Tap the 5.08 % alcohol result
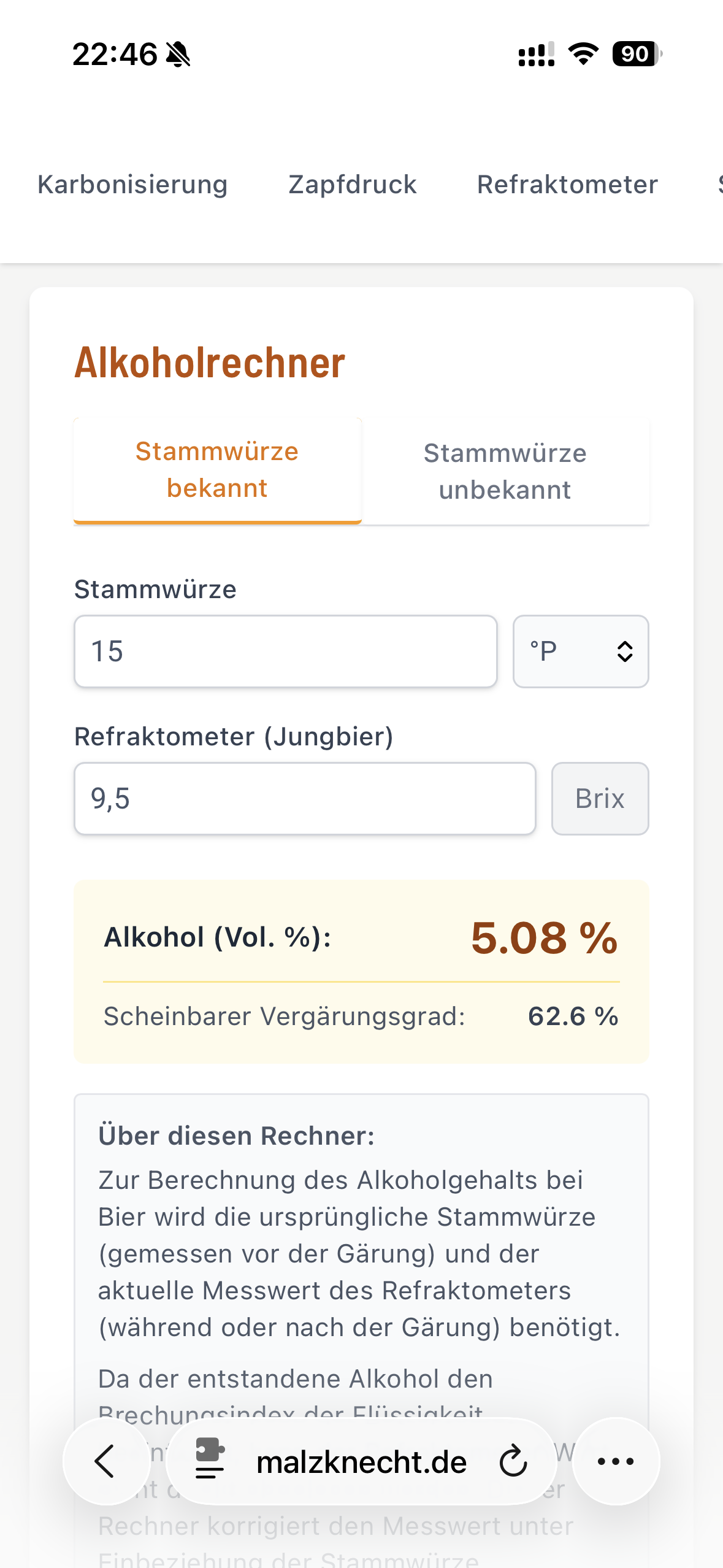The image size is (723, 1568). pos(544,938)
